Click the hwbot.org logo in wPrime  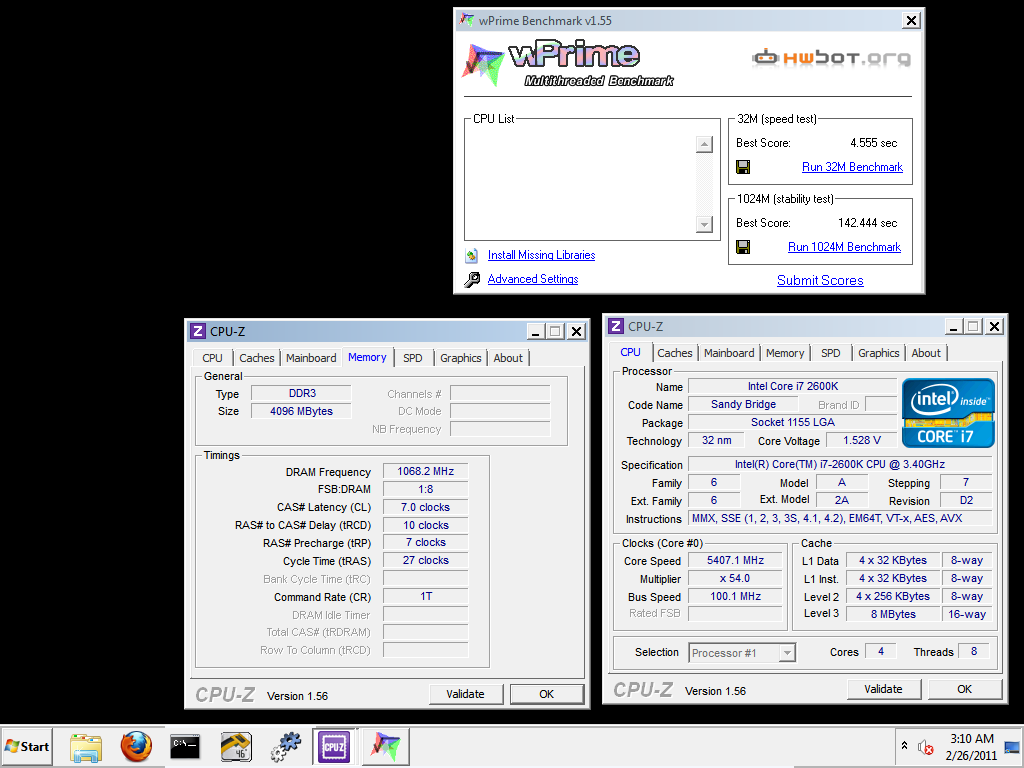point(831,58)
